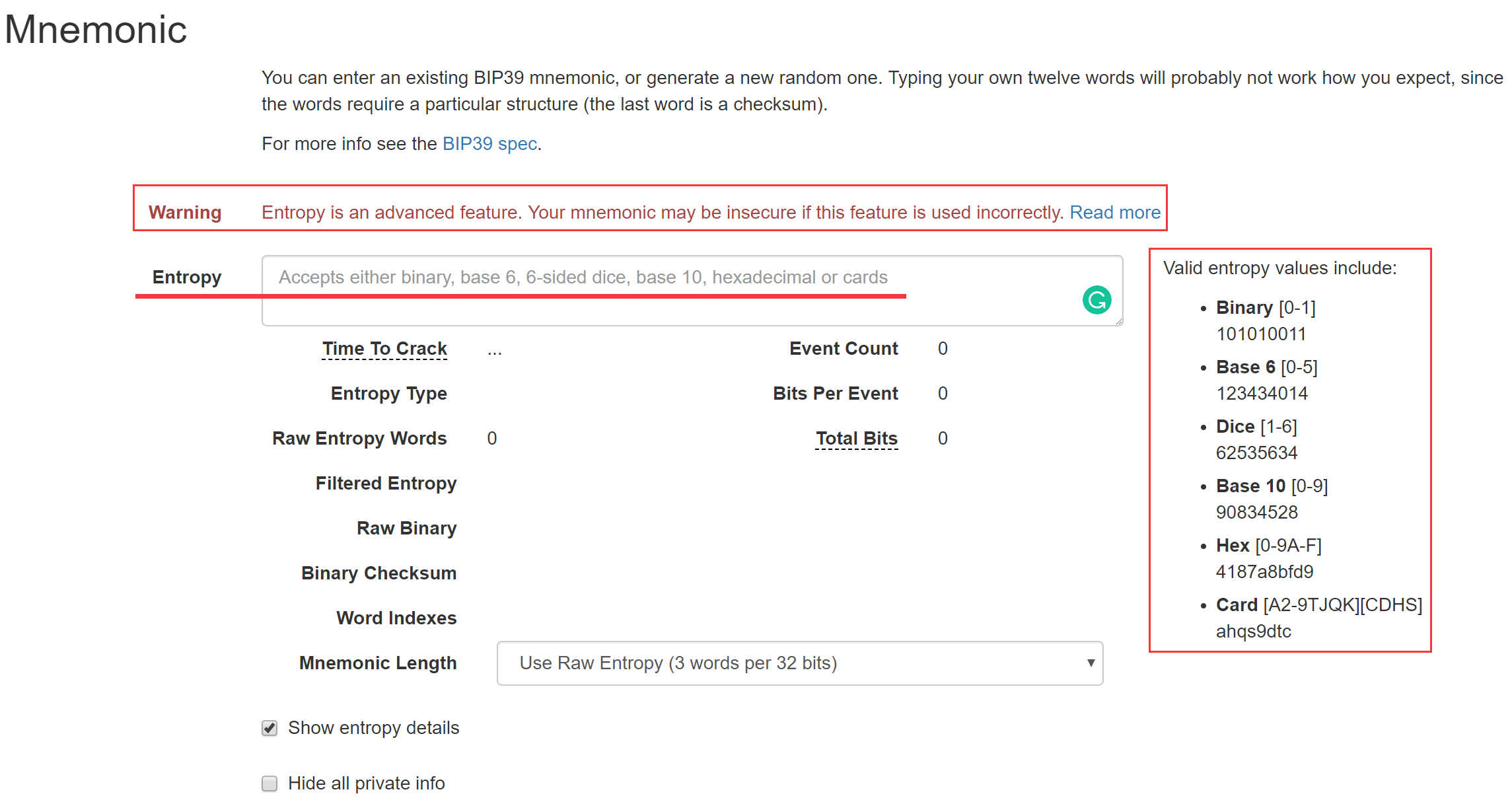The height and width of the screenshot is (804, 1512).
Task: Click the Total Bits dotted label
Action: 856,439
